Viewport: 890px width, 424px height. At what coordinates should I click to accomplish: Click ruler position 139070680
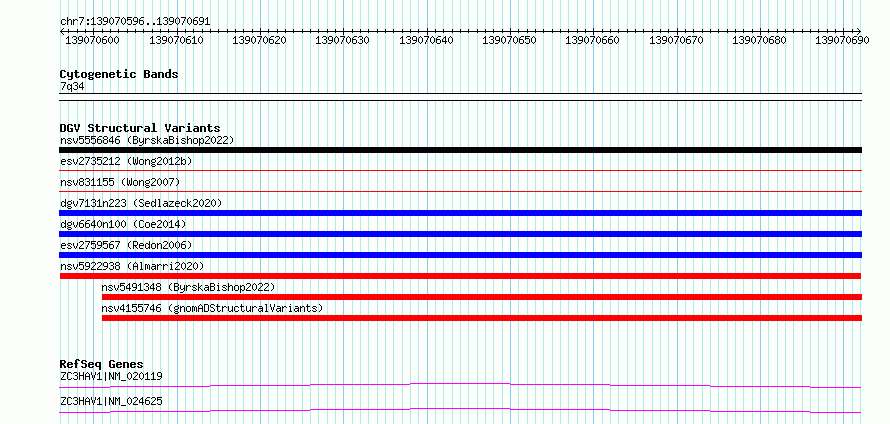[x=759, y=40]
